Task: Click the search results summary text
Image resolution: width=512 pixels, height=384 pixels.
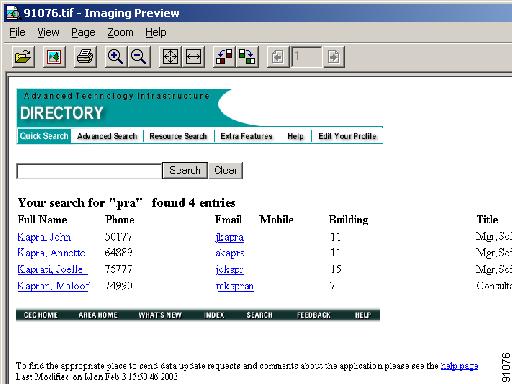Action: pos(127,203)
